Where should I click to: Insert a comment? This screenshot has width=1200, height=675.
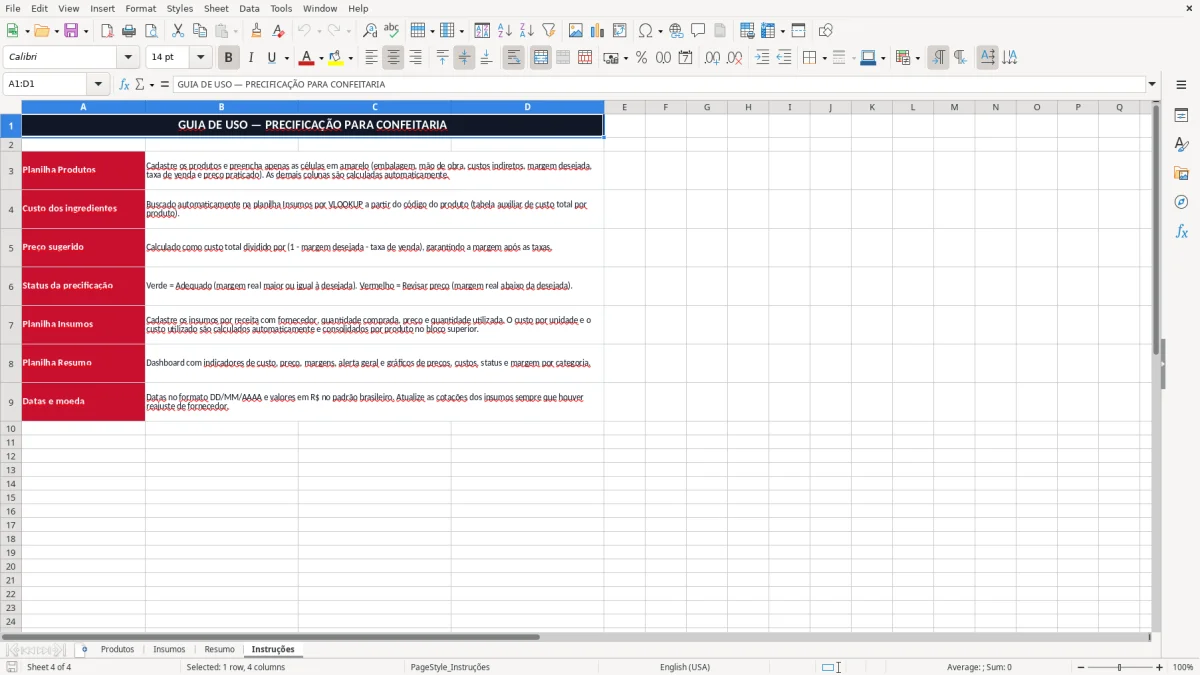pos(699,31)
